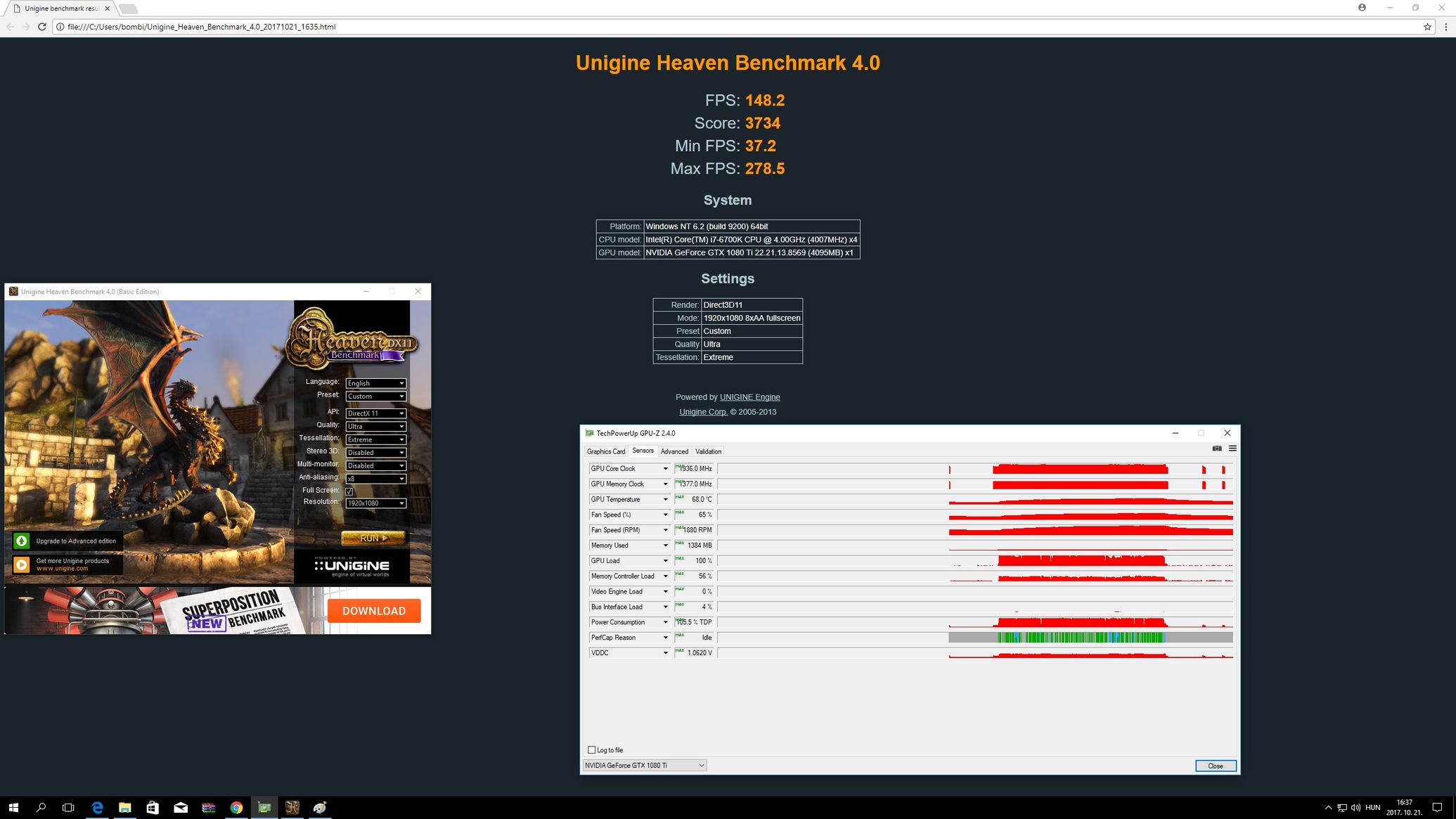Viewport: 1456px width, 819px height.
Task: Open the volume control in system tray
Action: click(1355, 808)
